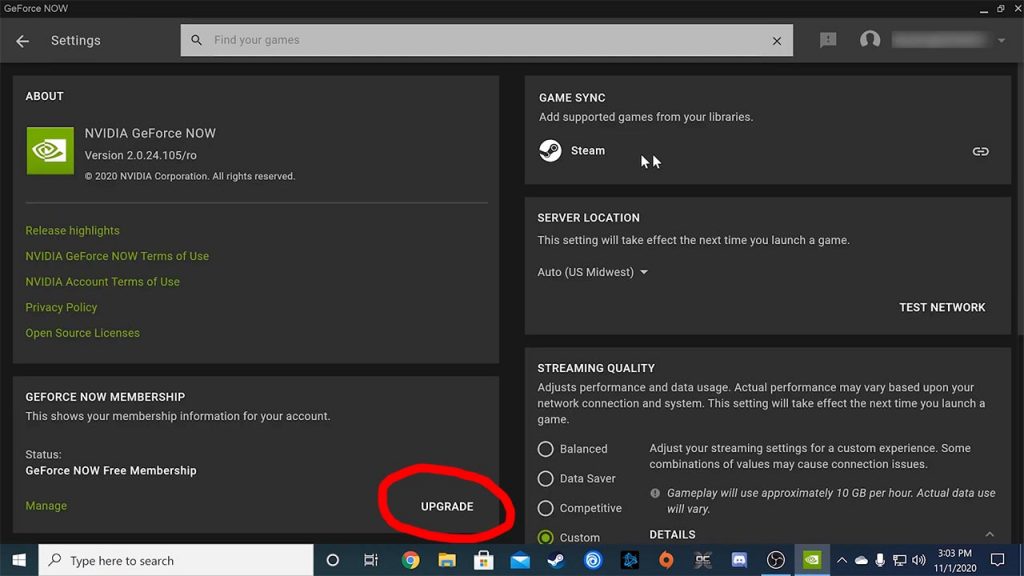Click the GeForce NOW Free Membership status
The width and height of the screenshot is (1024, 576).
(111, 471)
